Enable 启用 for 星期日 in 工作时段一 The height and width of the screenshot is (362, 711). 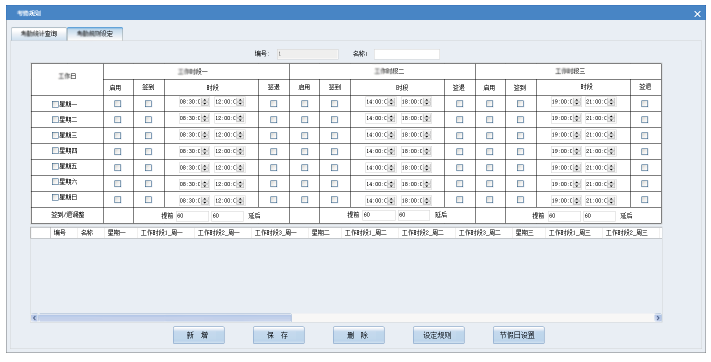[117, 200]
